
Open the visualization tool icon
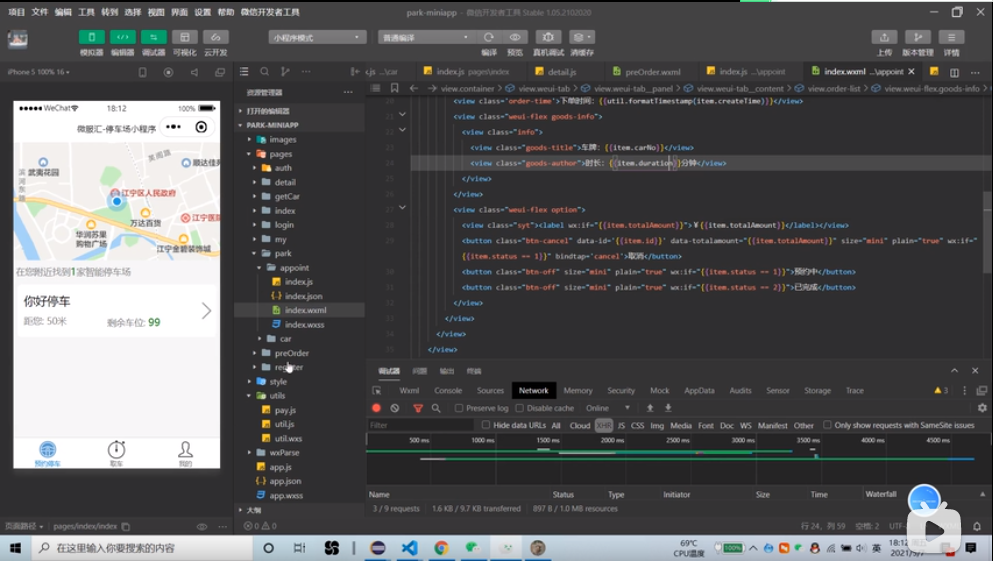click(184, 37)
